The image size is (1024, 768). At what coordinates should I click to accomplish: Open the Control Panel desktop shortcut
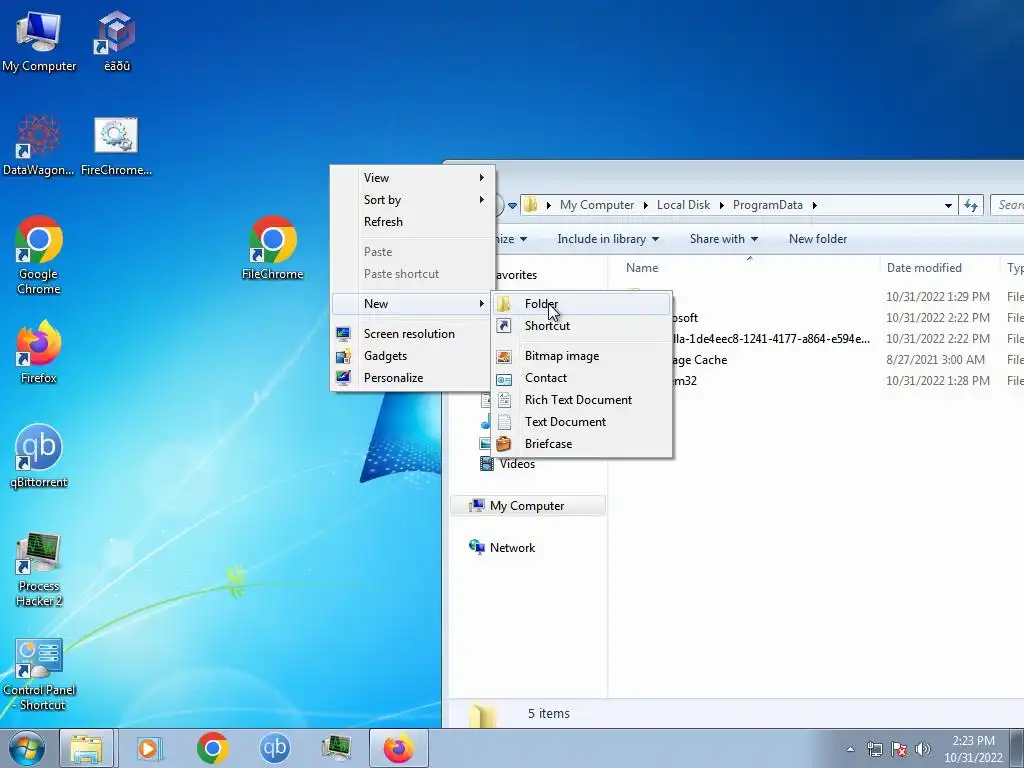pyautogui.click(x=39, y=674)
